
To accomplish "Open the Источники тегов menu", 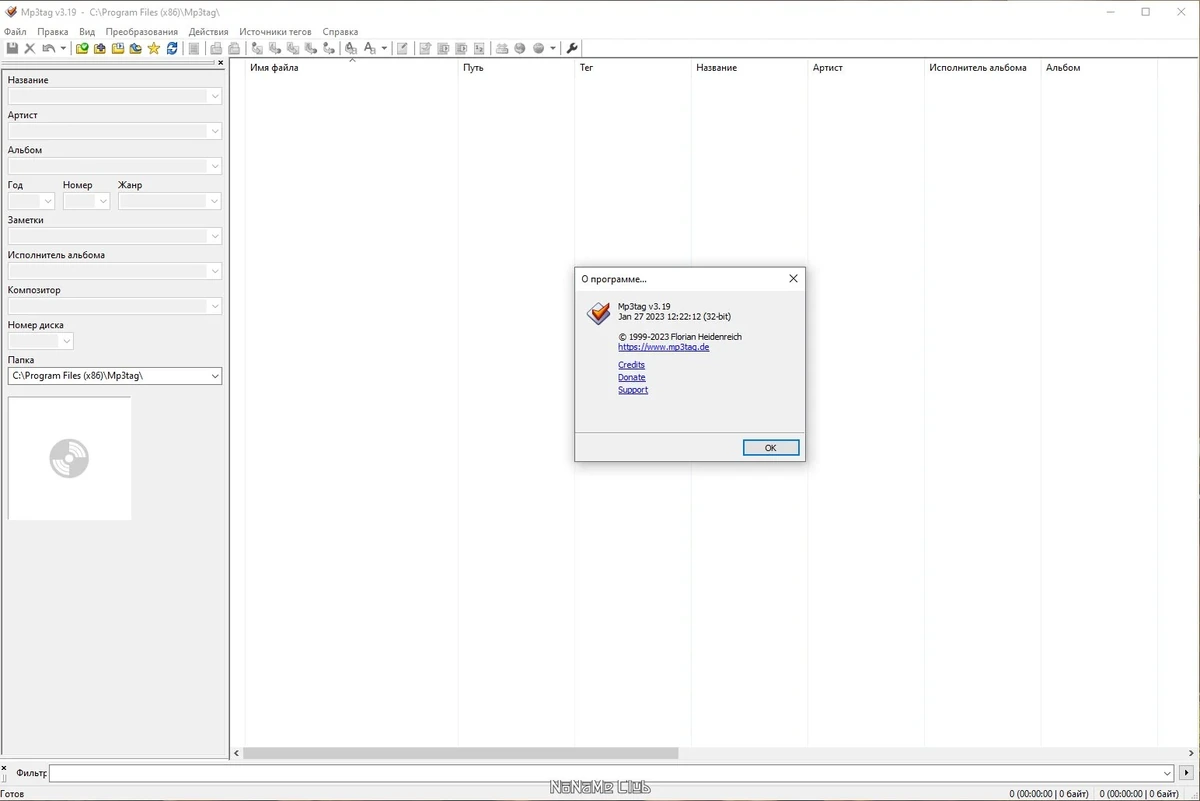I will 275,32.
